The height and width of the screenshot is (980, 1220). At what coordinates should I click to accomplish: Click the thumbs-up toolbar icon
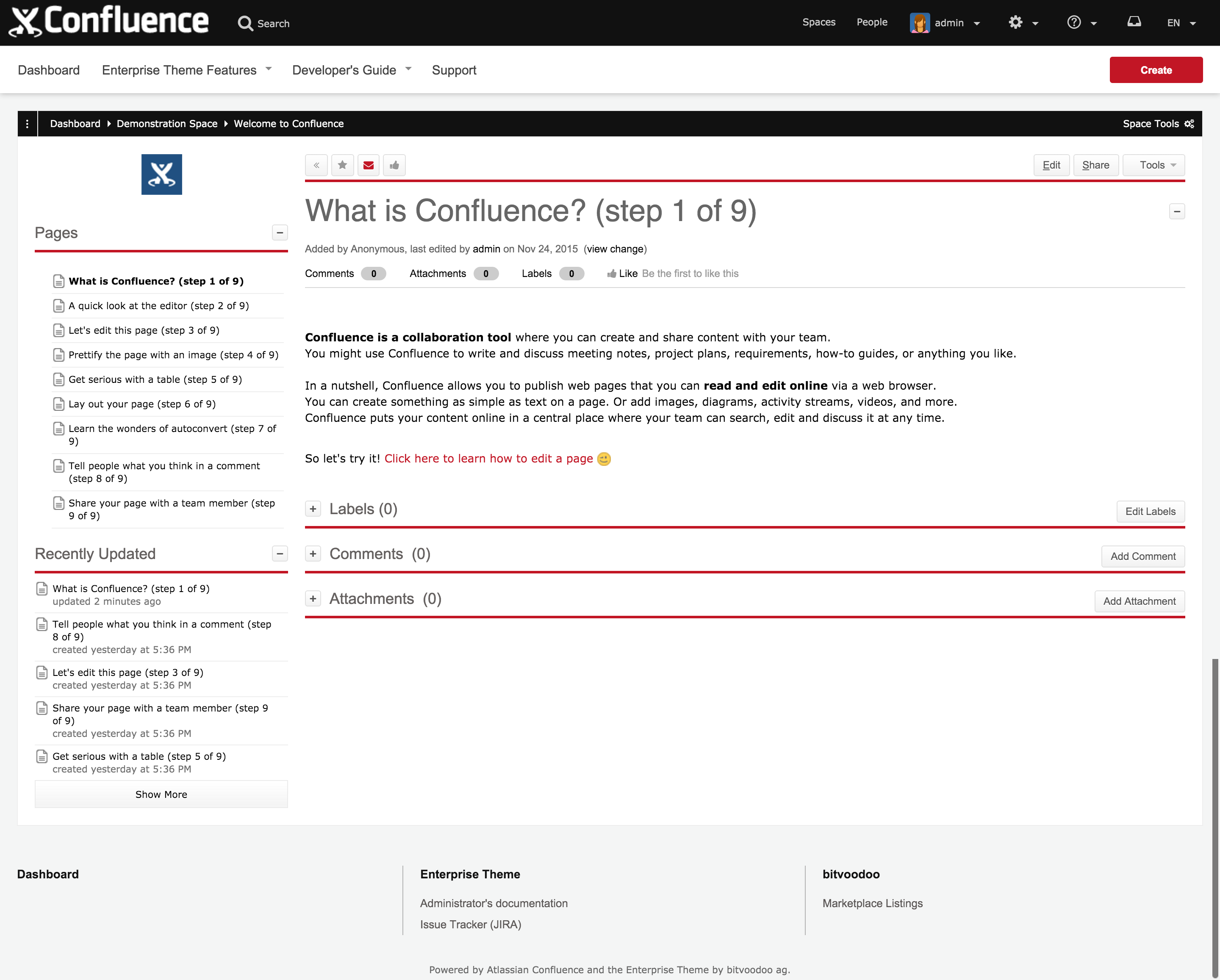[x=394, y=165]
